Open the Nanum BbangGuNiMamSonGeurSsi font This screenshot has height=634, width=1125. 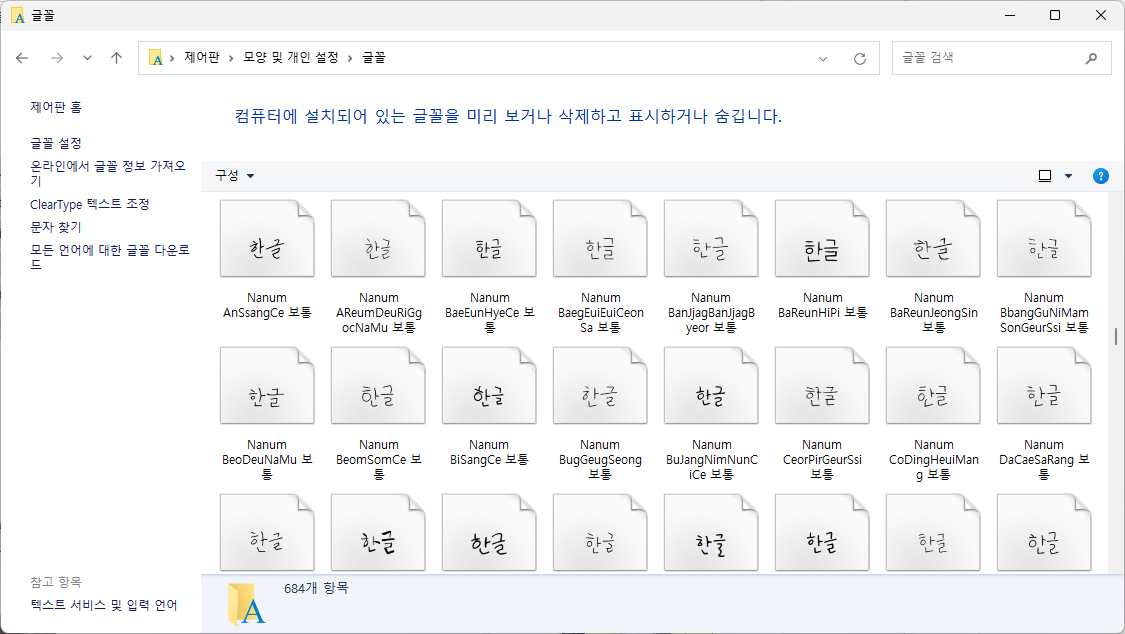point(1044,238)
